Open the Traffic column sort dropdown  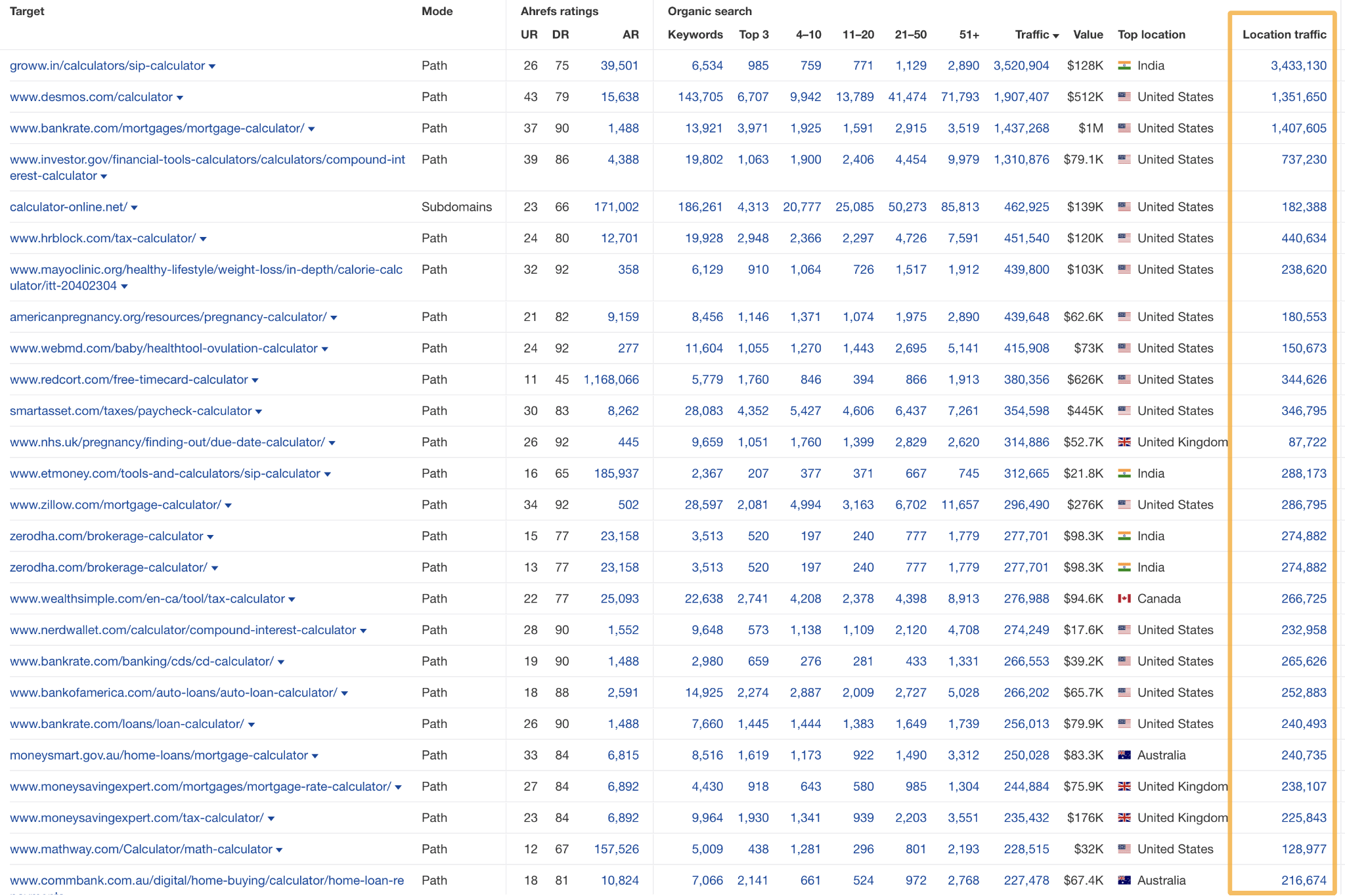1056,35
